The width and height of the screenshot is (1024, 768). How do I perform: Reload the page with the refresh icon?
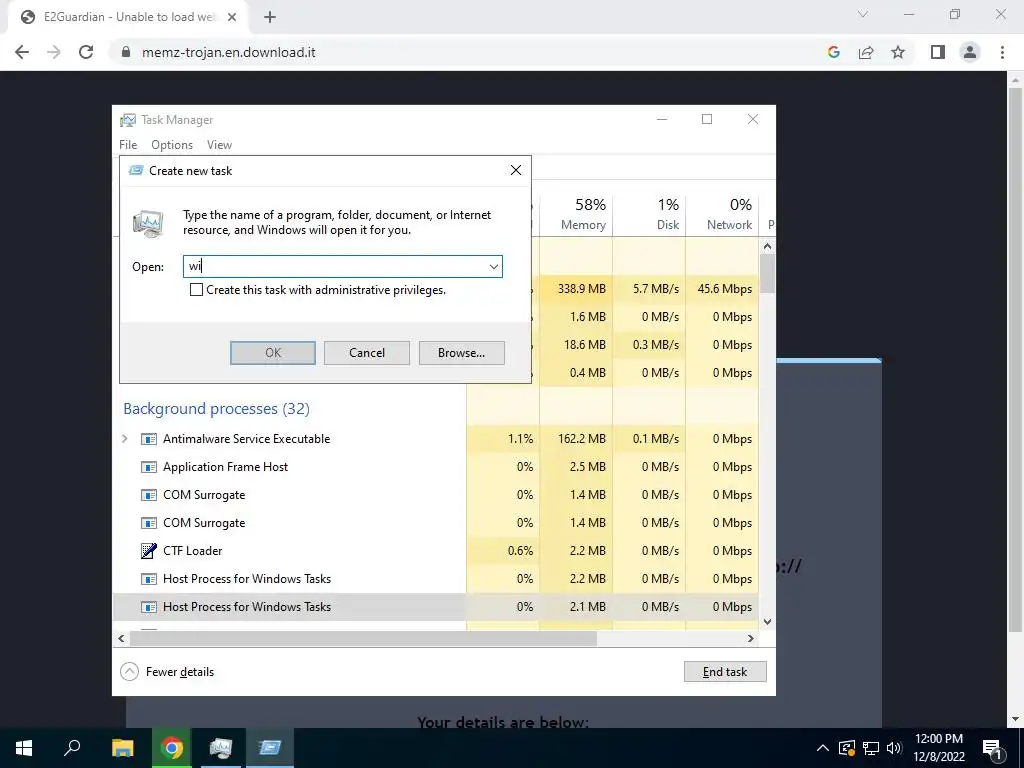point(86,52)
